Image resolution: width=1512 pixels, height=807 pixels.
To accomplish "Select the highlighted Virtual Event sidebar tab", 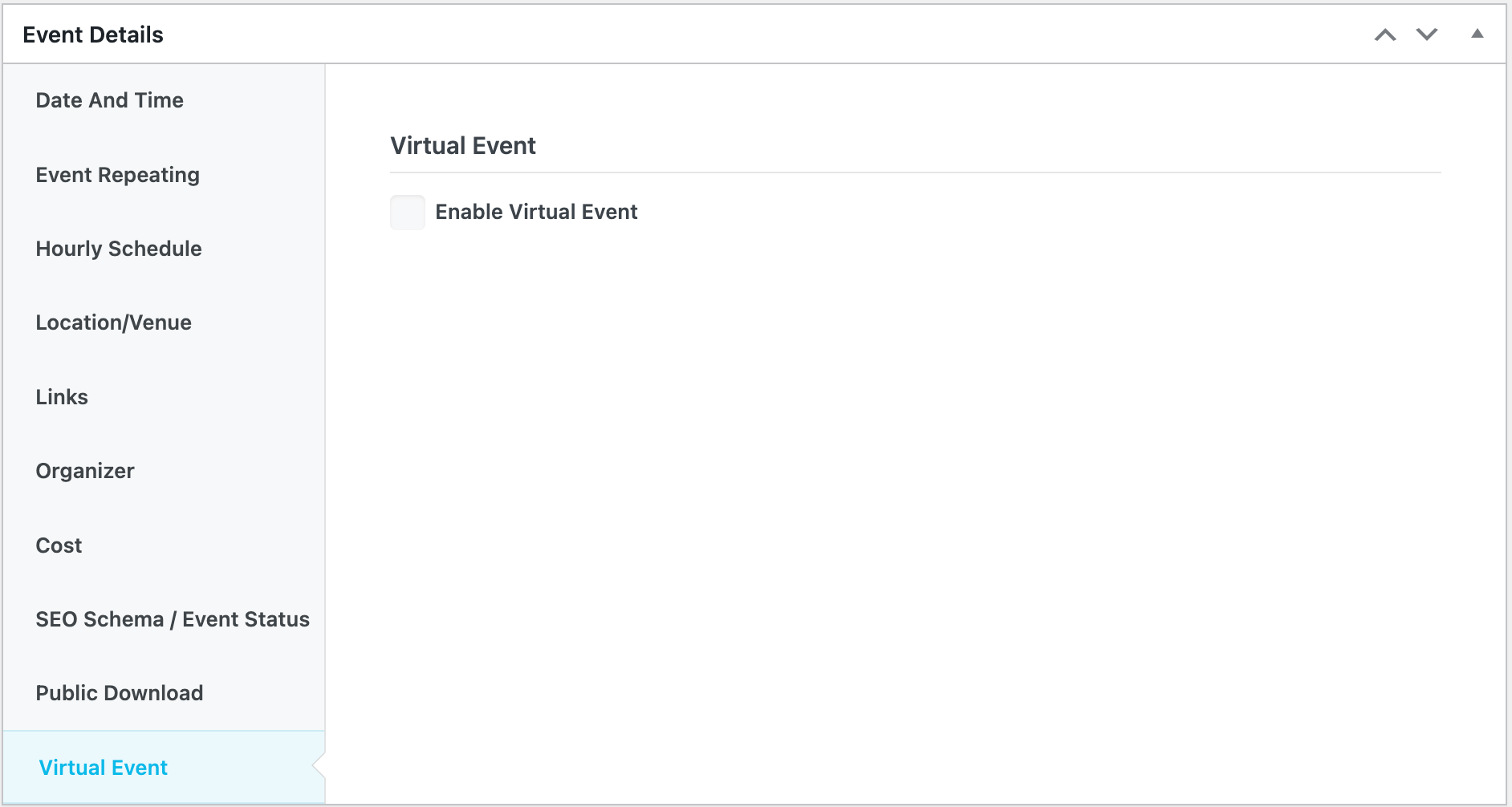I will click(104, 768).
